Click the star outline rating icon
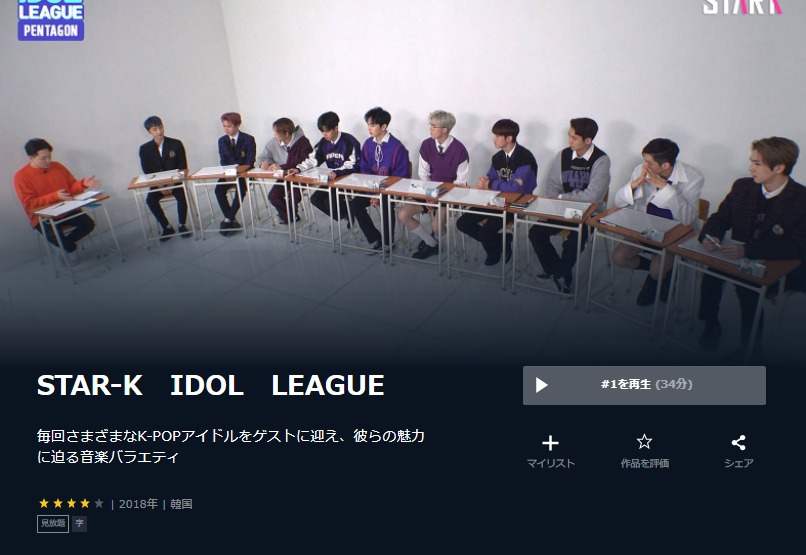The image size is (806, 555). click(x=644, y=442)
